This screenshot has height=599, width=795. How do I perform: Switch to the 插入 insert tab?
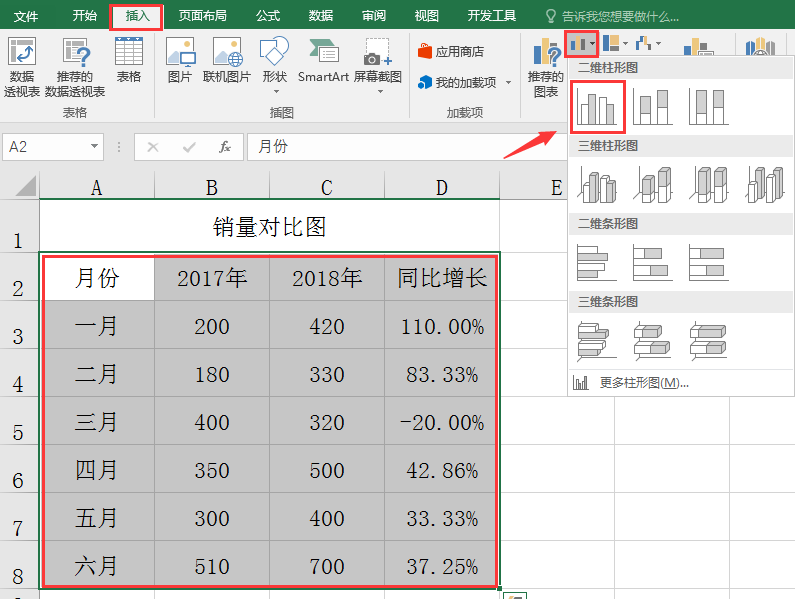(137, 16)
